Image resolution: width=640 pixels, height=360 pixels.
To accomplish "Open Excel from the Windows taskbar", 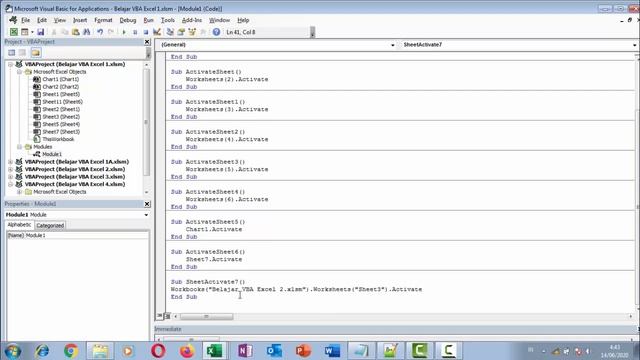I will click(x=214, y=351).
